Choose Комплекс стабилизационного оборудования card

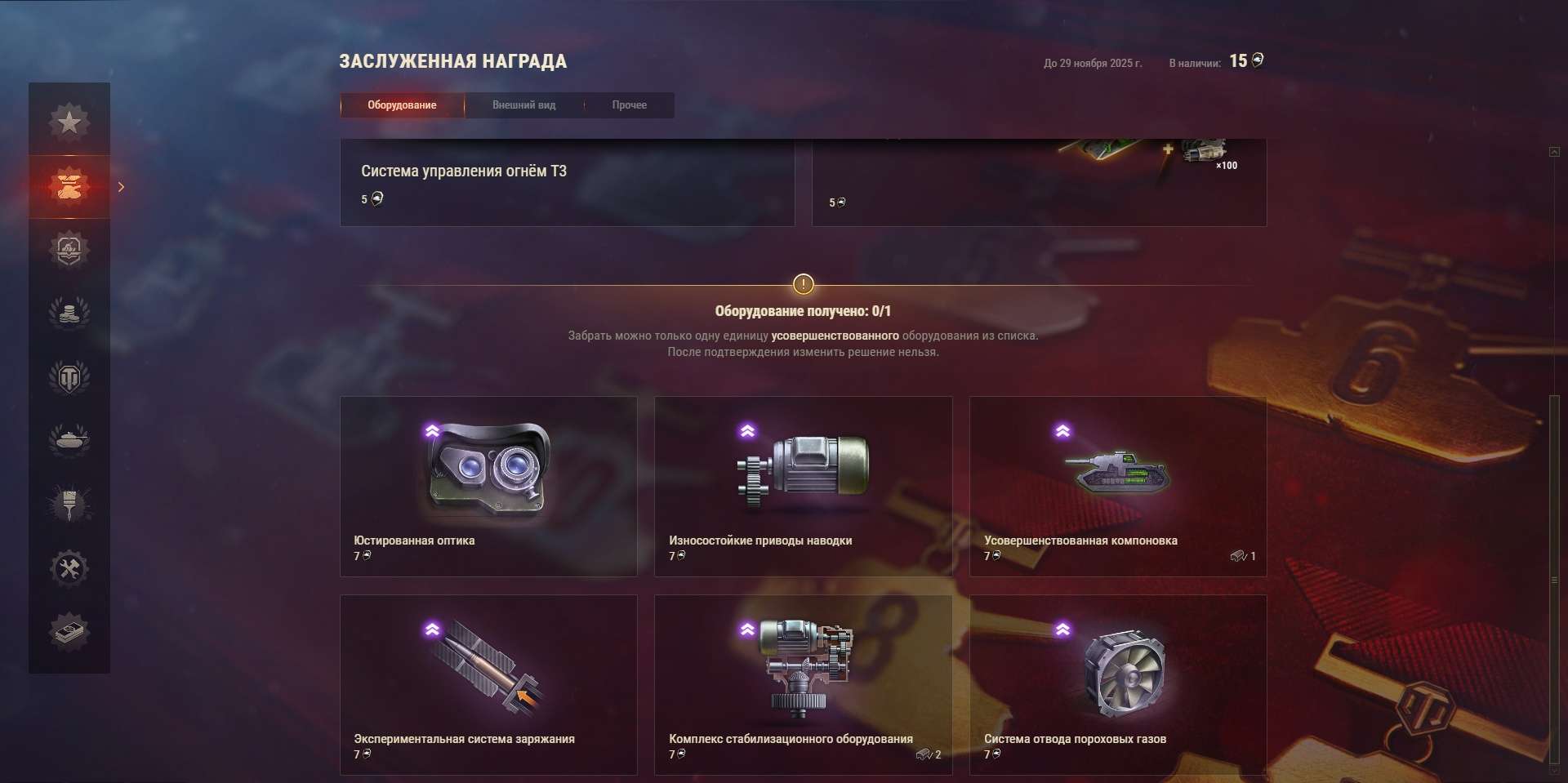coord(803,685)
